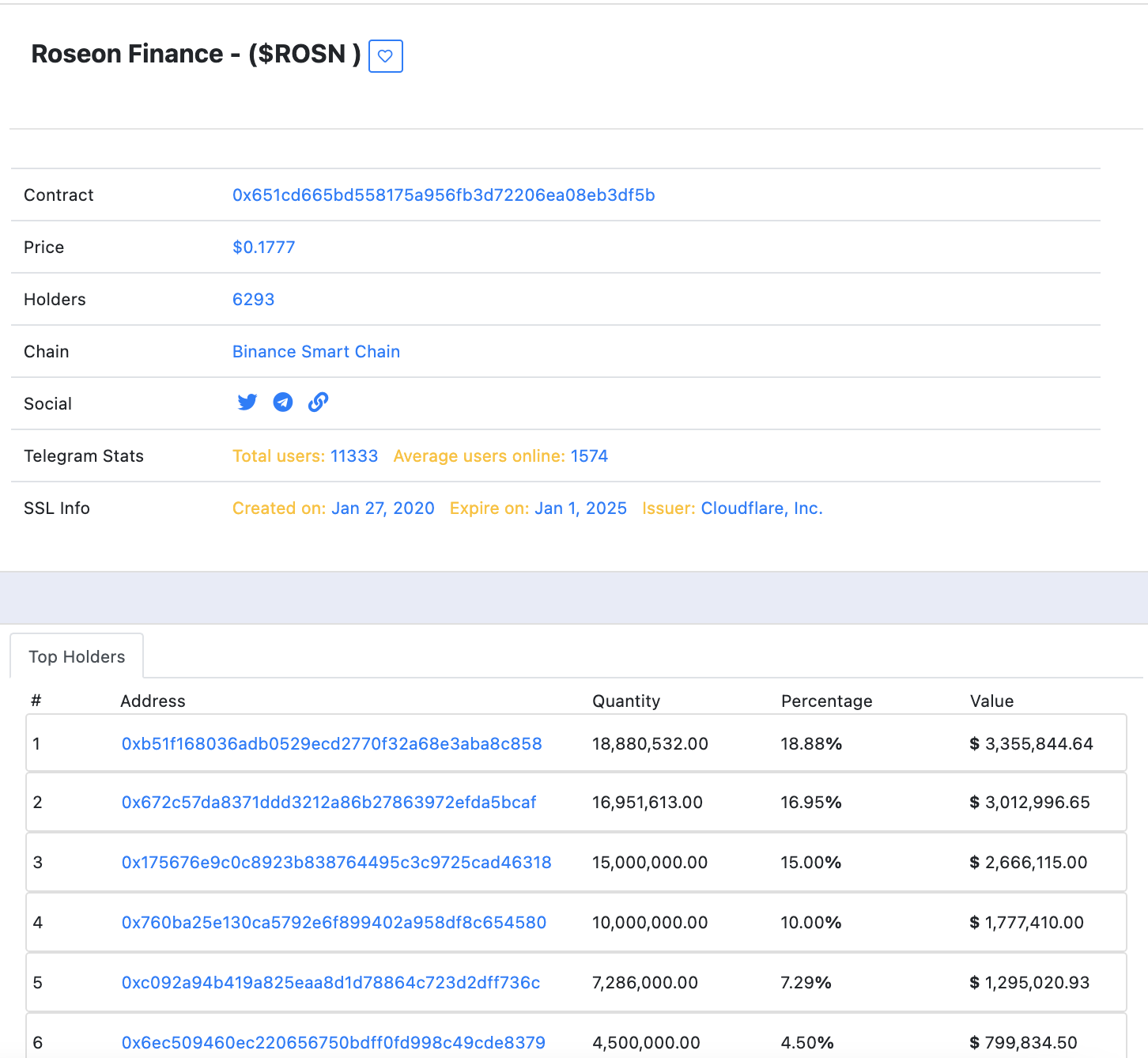Click the Cloudflare, Inc. issuer text
1148x1058 pixels.
(x=761, y=508)
